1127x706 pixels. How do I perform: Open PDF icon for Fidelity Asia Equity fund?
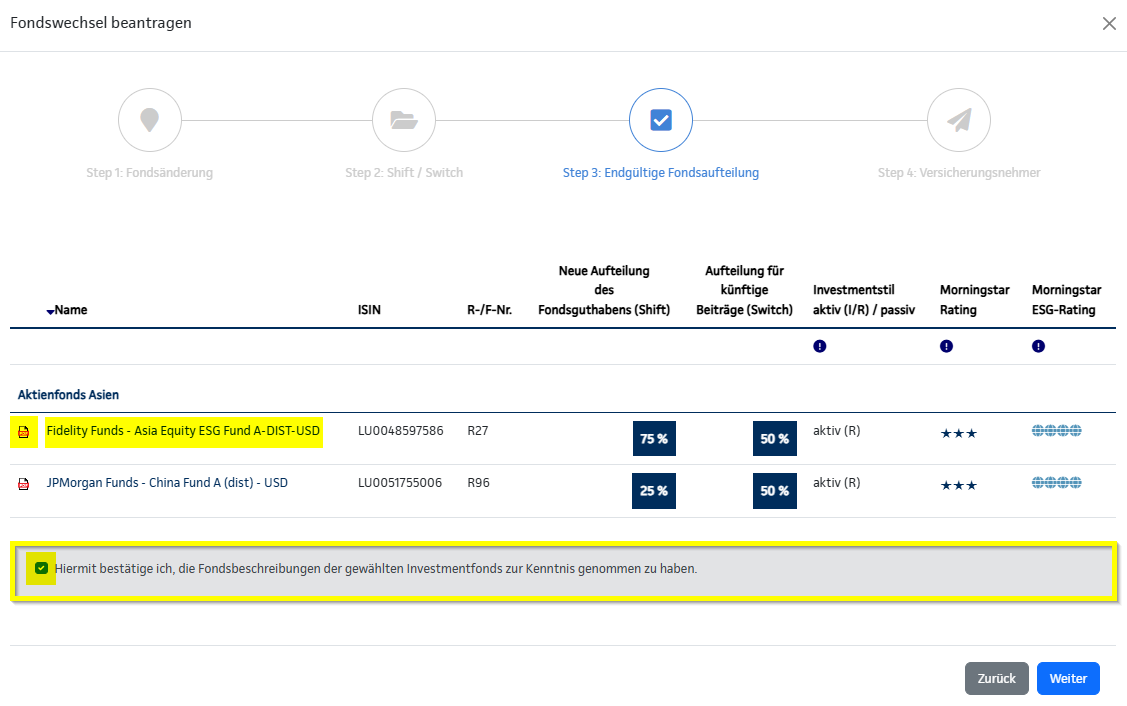tap(24, 432)
